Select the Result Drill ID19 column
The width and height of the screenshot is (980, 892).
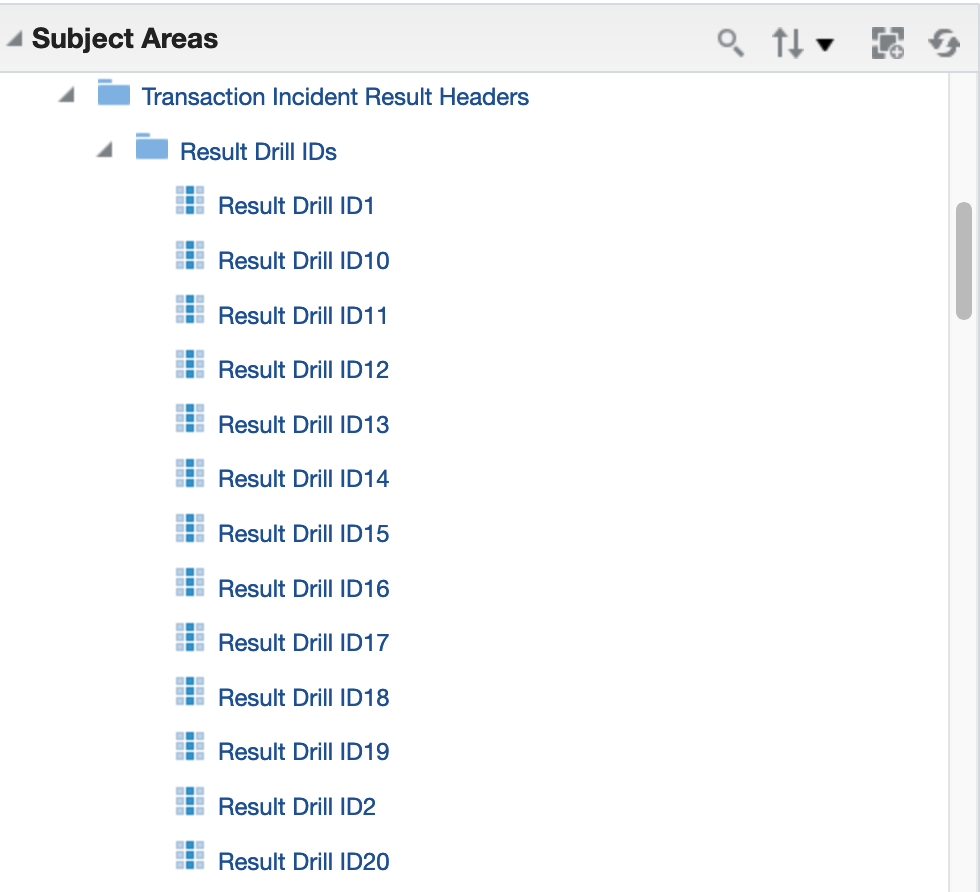pyautogui.click(x=303, y=752)
